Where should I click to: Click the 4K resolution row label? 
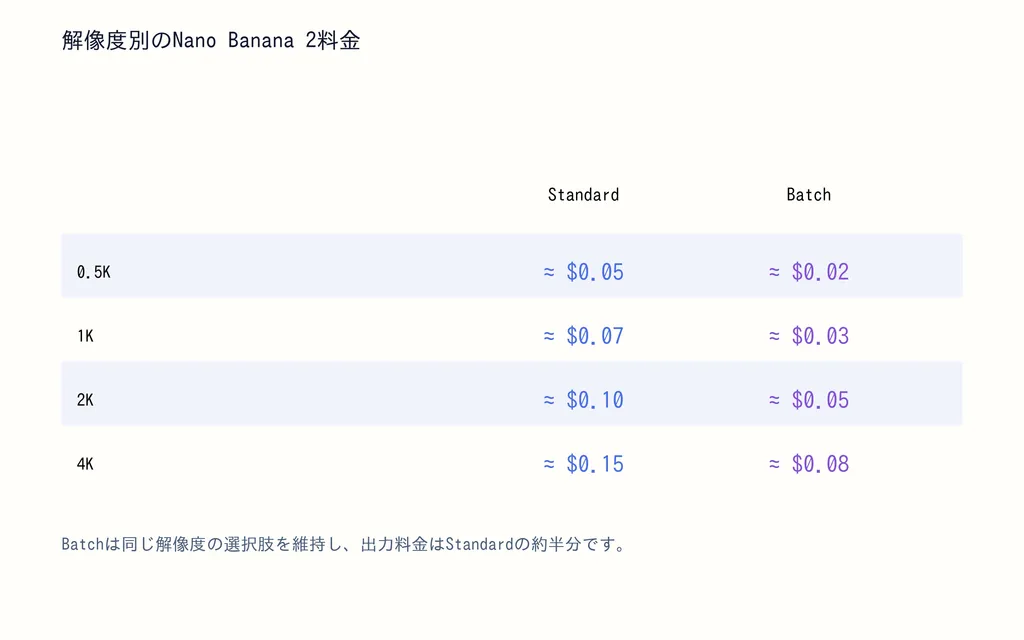[86, 464]
